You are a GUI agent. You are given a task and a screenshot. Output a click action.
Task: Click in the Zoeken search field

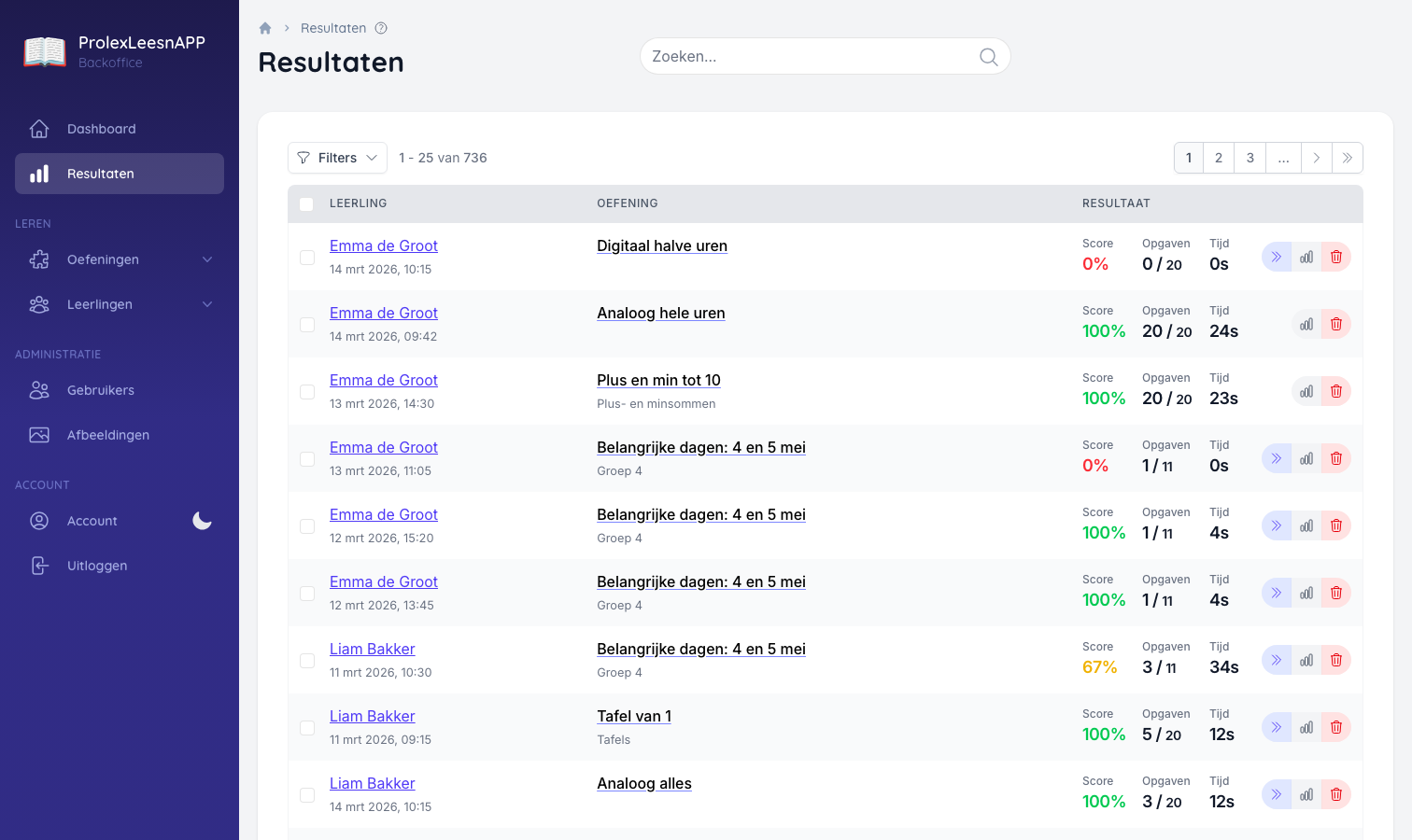click(808, 57)
